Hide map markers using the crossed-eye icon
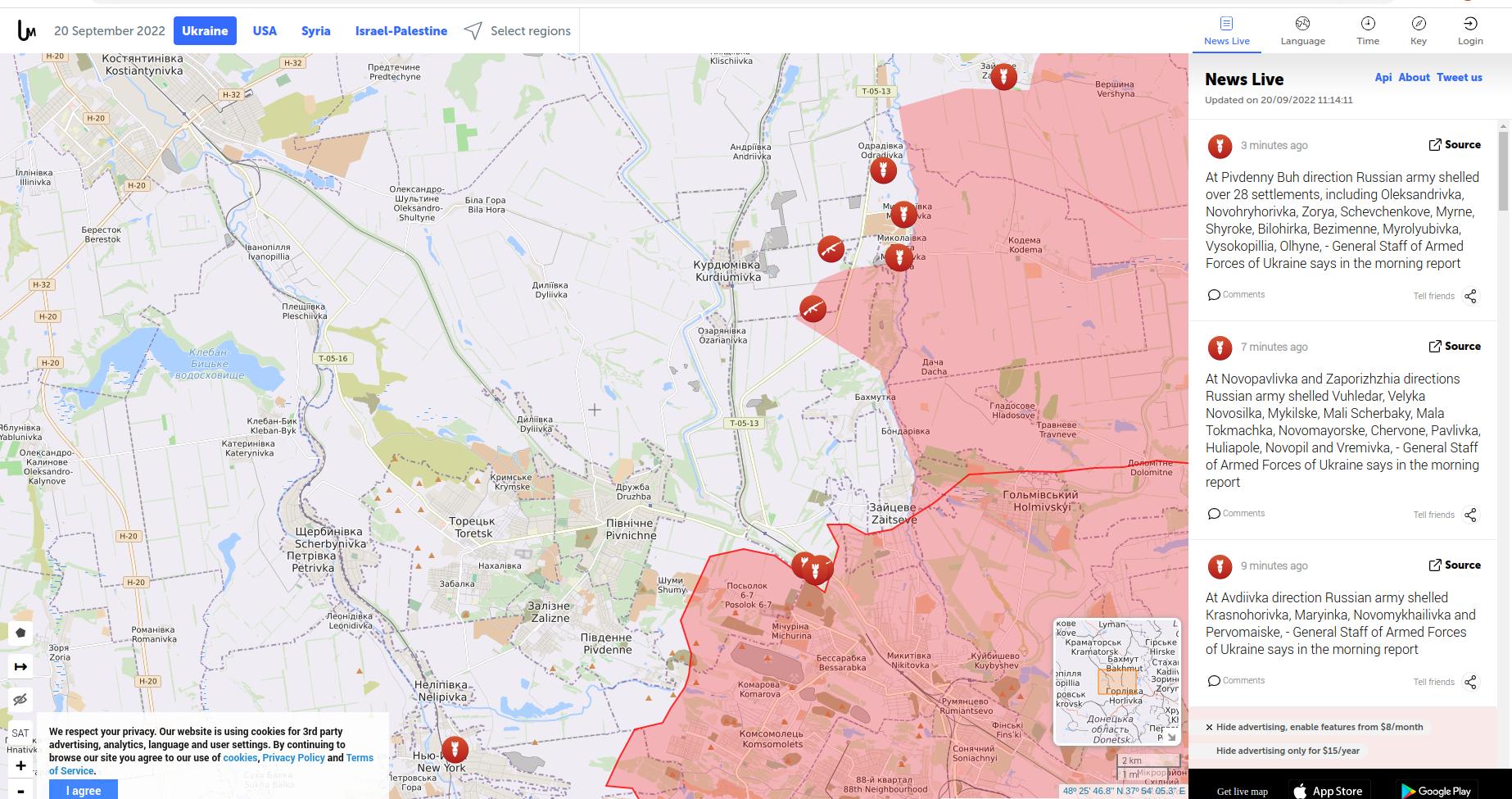 (20, 699)
